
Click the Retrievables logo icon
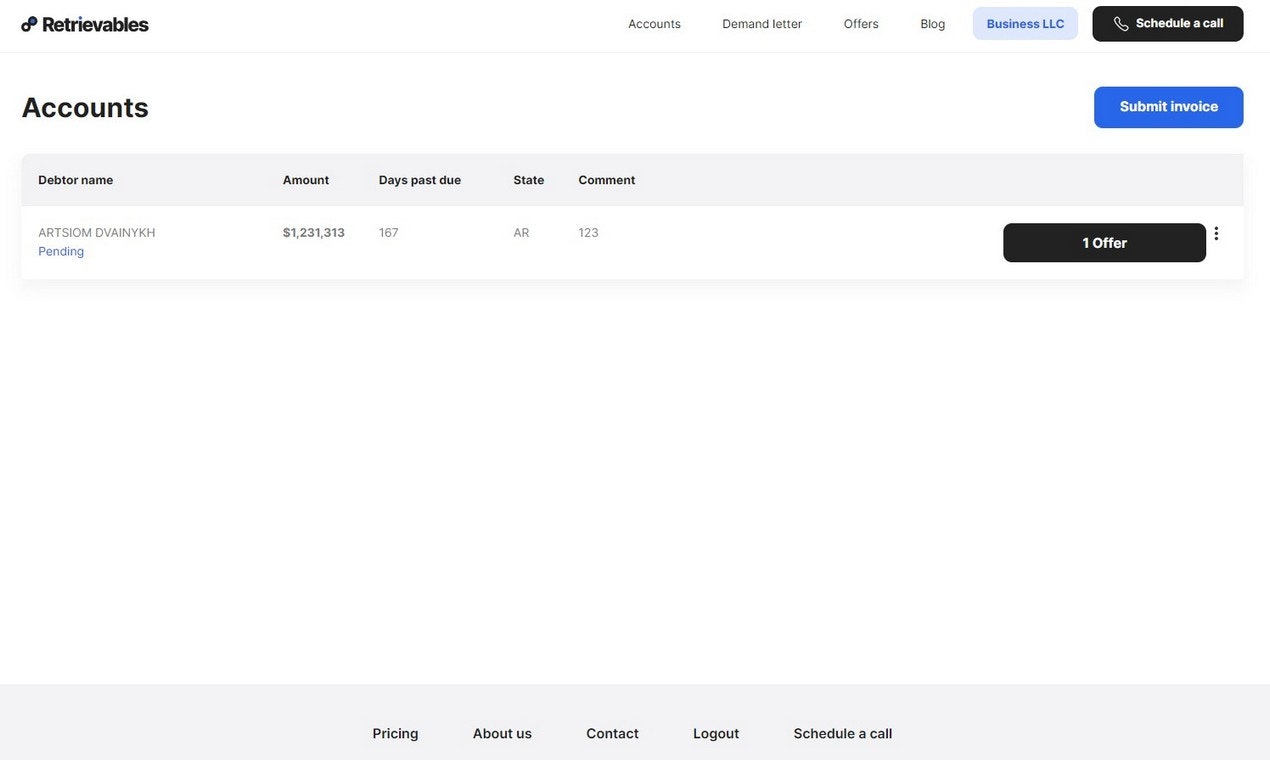pyautogui.click(x=29, y=24)
